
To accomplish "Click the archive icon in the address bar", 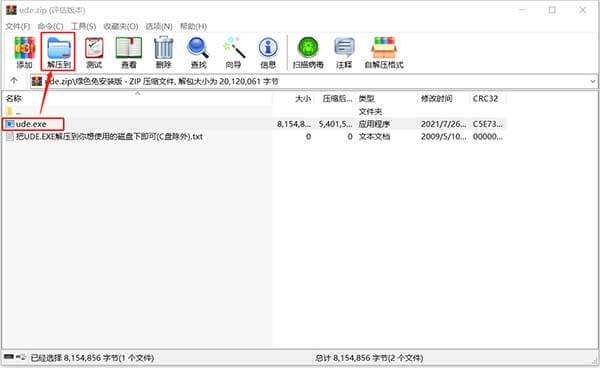I will (x=37, y=81).
